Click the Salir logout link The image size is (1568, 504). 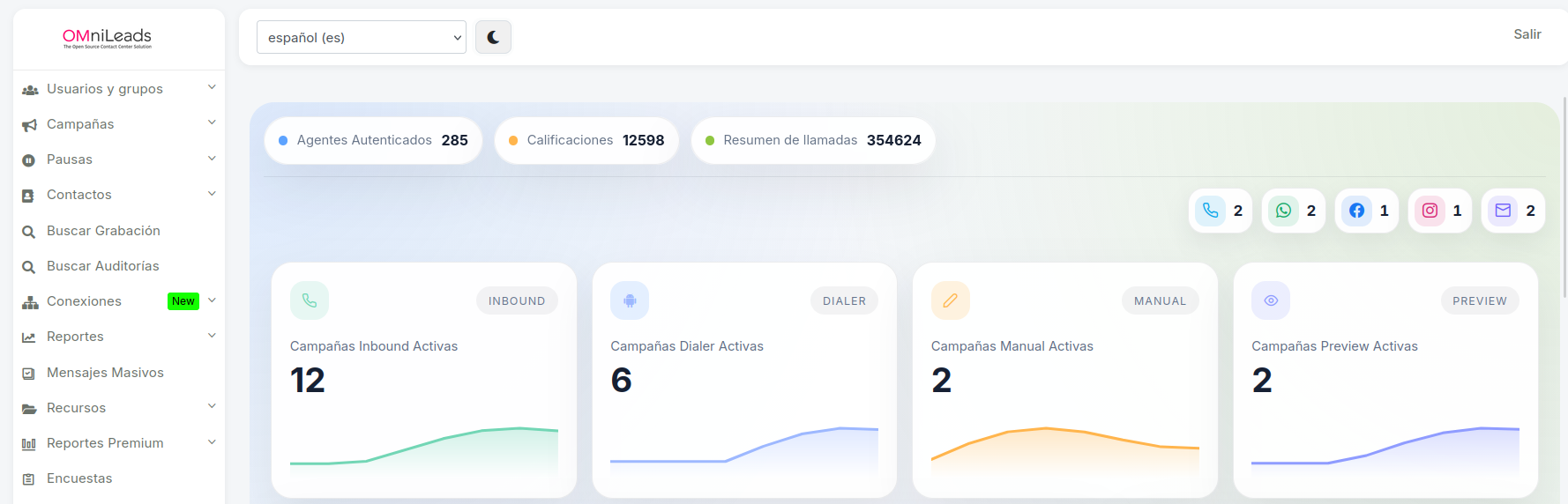click(1527, 34)
